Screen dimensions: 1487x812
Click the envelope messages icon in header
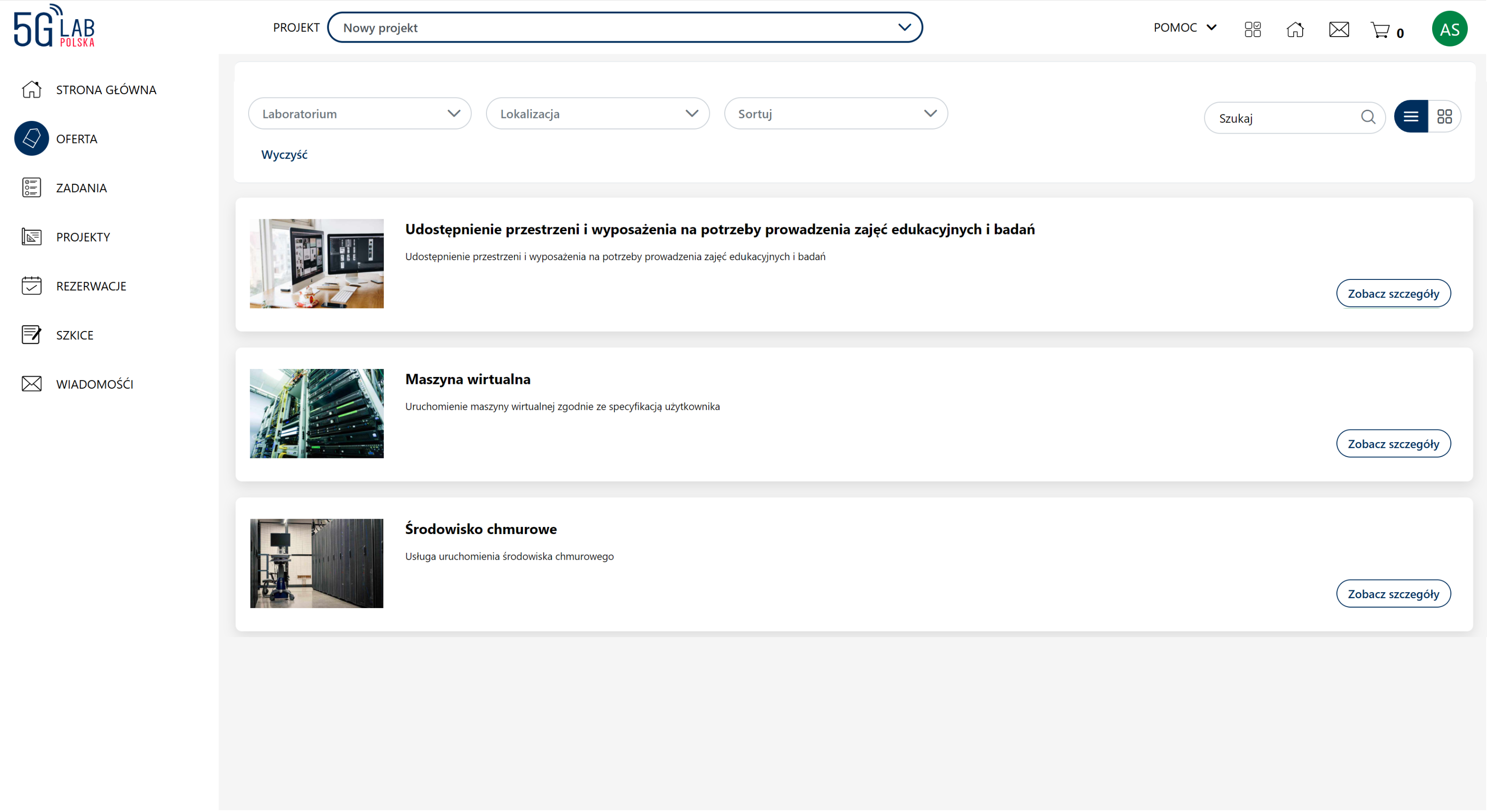point(1339,30)
